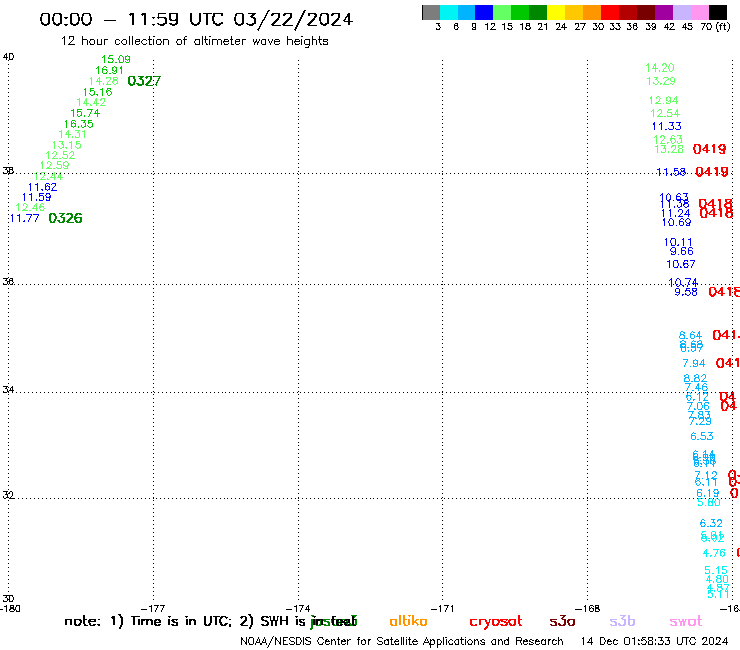740x650 pixels.
Task: Click the reading '6.53'
Action: click(702, 437)
